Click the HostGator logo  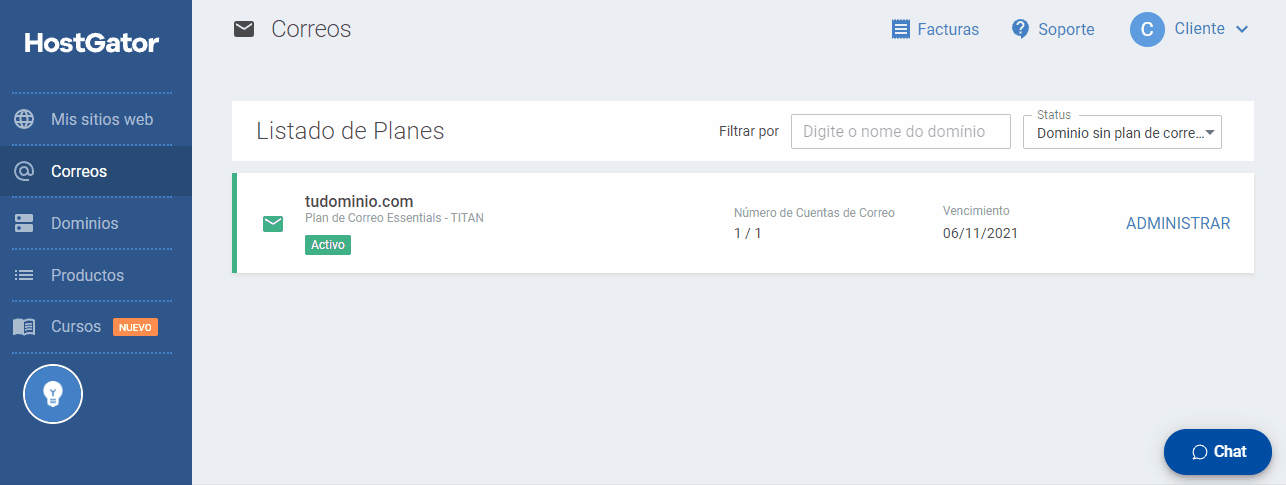[92, 43]
